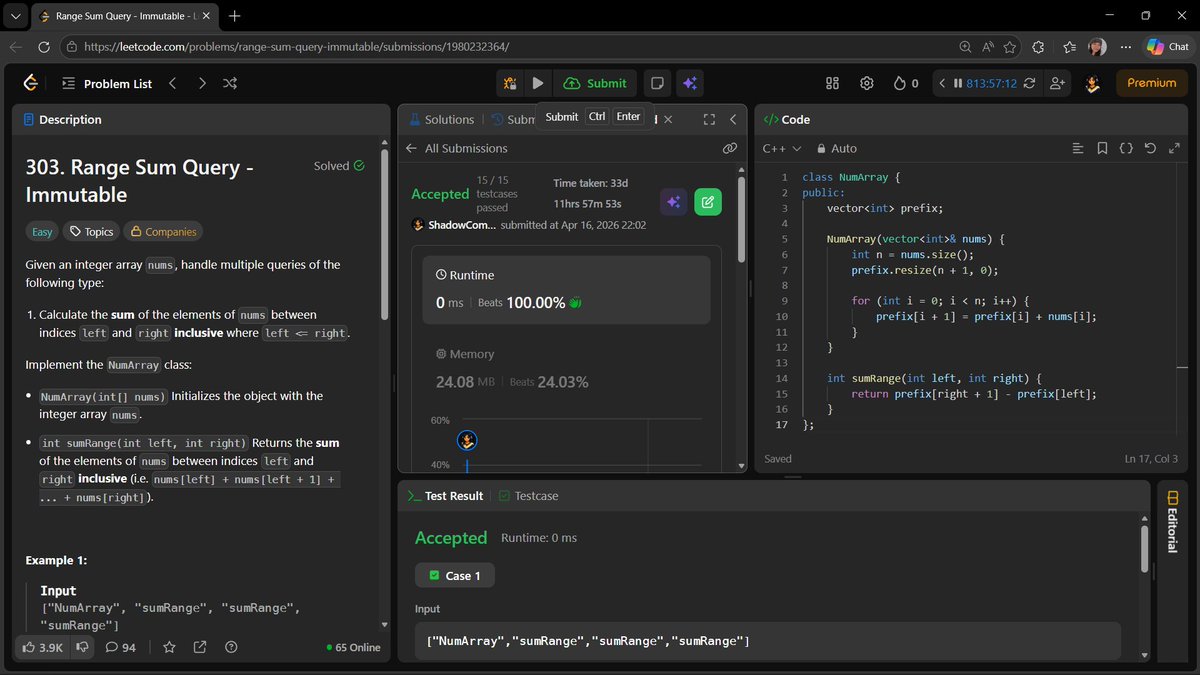Select the runtime percentile marker on the chart
This screenshot has height=675, width=1200.
tap(466, 439)
